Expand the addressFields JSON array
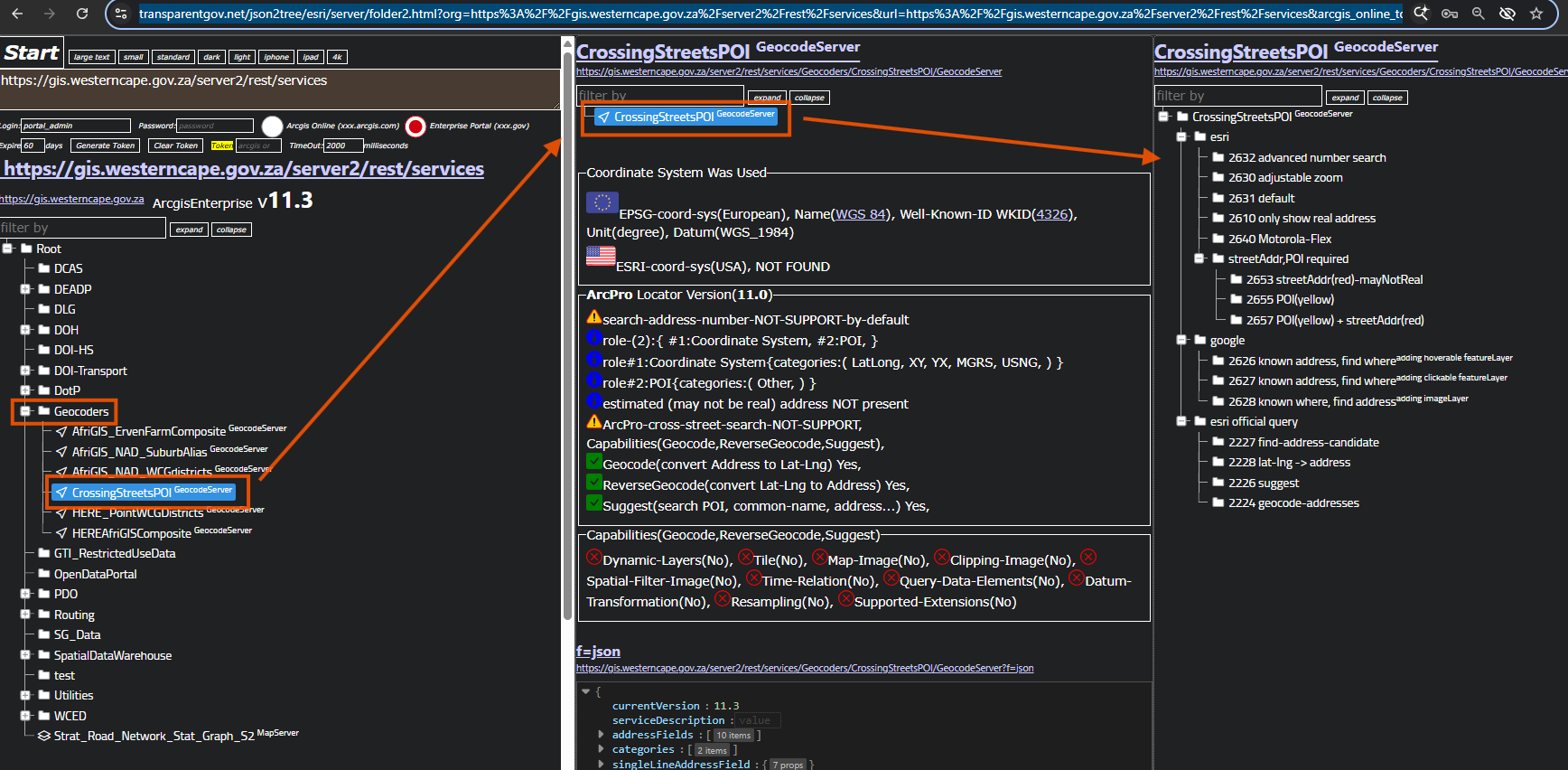This screenshot has width=1568, height=770. pyautogui.click(x=602, y=735)
